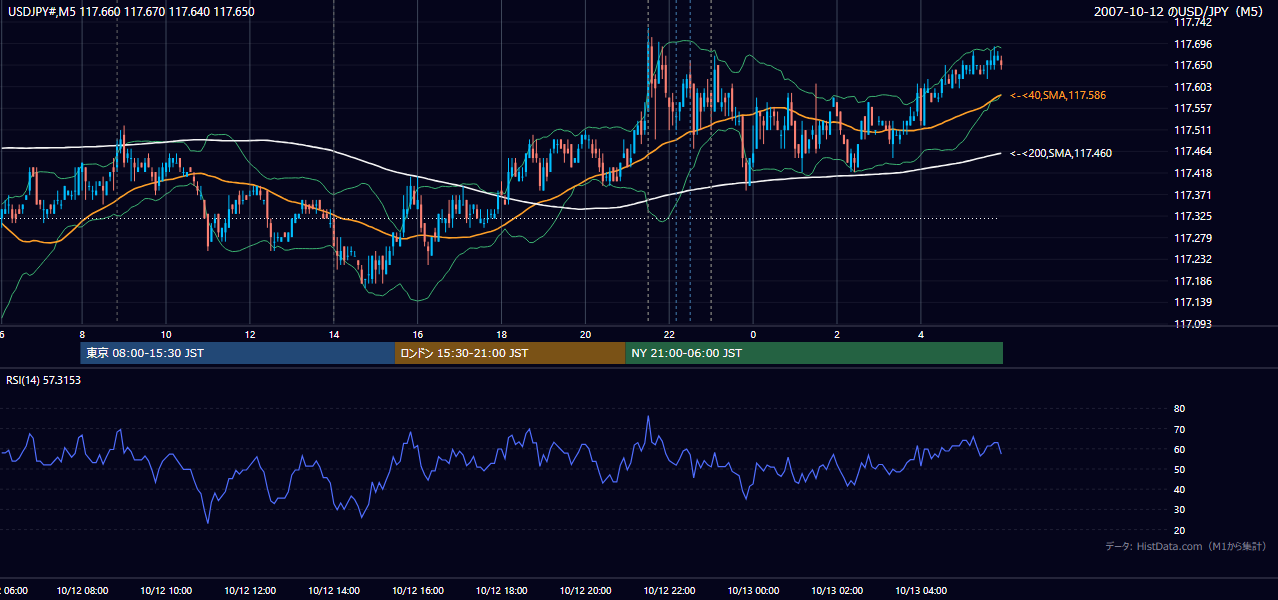Click hour tick 0 under the price chart
This screenshot has height=600, width=1278.
click(753, 334)
